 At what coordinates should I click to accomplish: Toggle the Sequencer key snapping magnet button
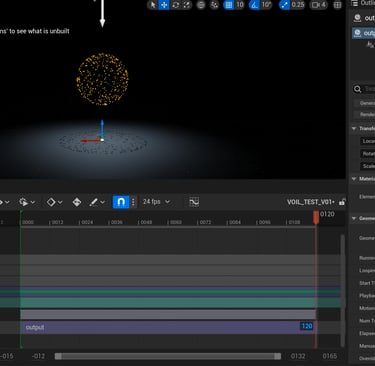click(x=121, y=202)
